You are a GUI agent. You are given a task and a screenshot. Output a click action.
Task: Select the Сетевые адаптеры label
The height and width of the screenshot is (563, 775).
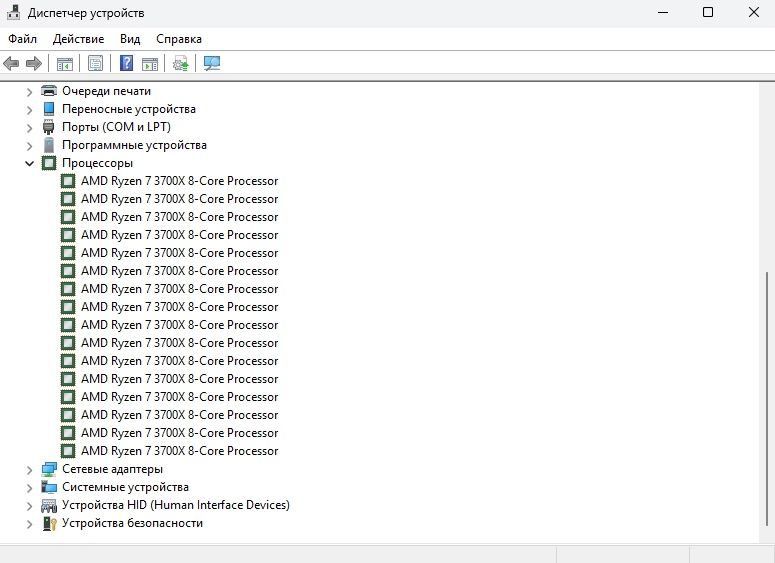[x=112, y=469]
